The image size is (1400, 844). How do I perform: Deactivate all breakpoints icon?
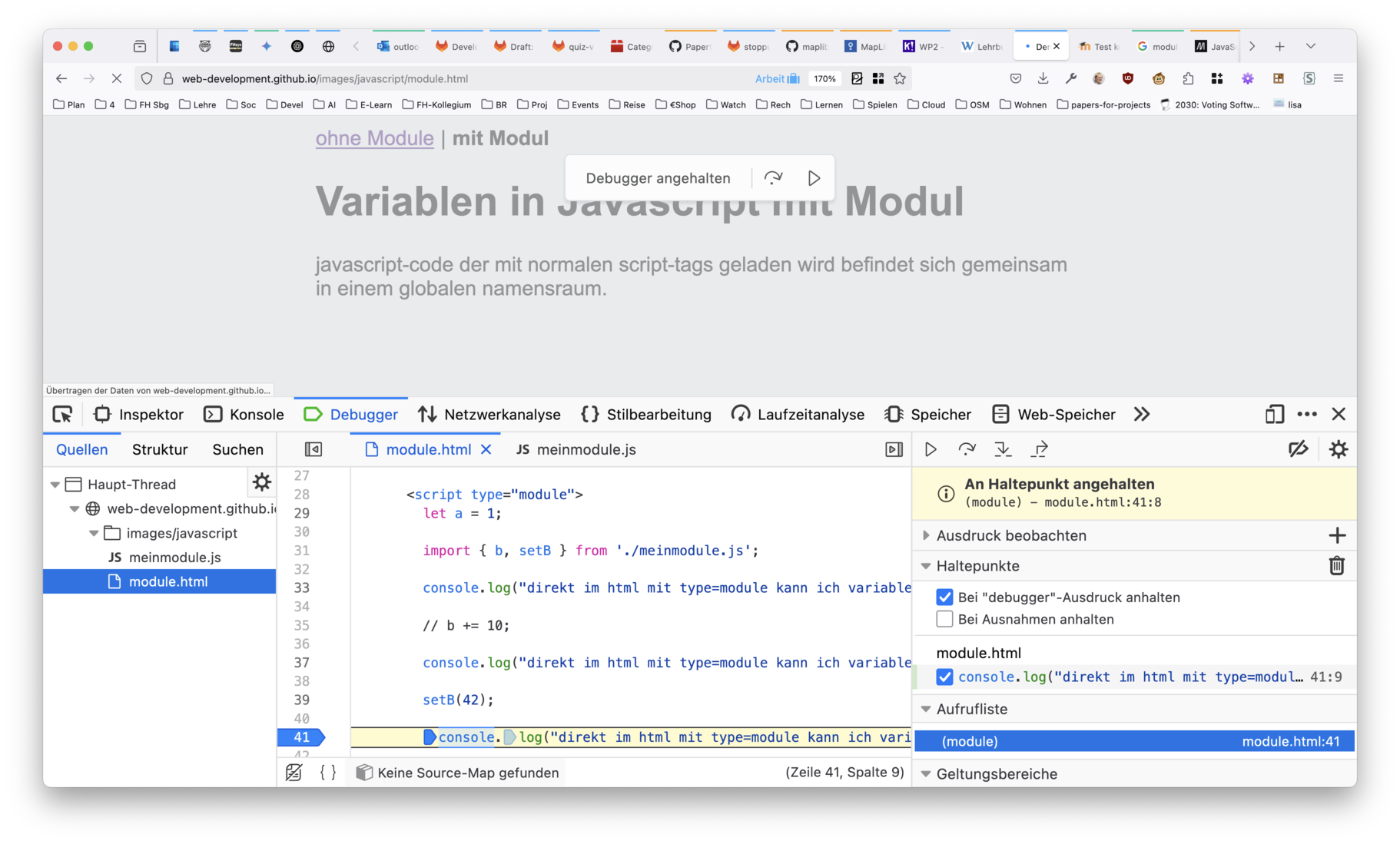point(1299,450)
